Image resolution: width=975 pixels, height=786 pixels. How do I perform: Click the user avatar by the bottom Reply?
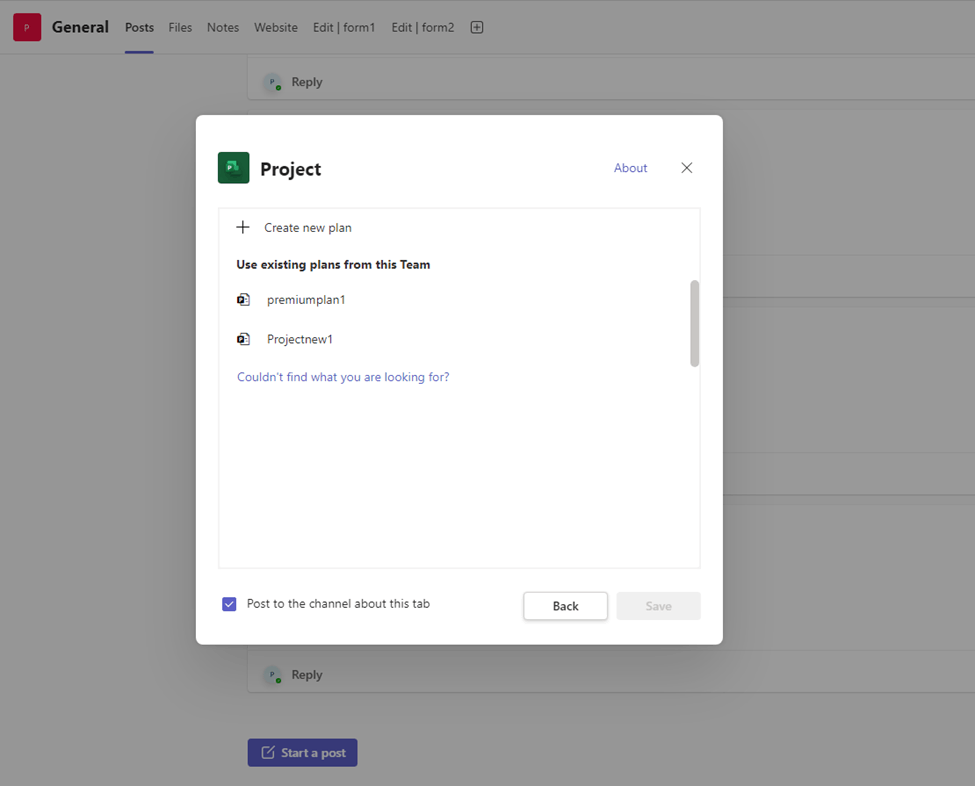tap(272, 675)
